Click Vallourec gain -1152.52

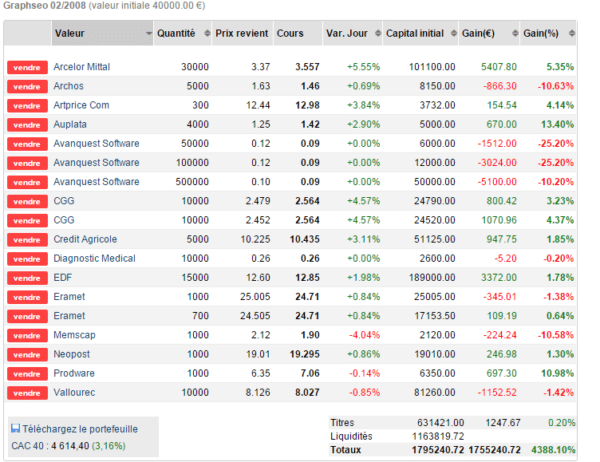[497, 392]
